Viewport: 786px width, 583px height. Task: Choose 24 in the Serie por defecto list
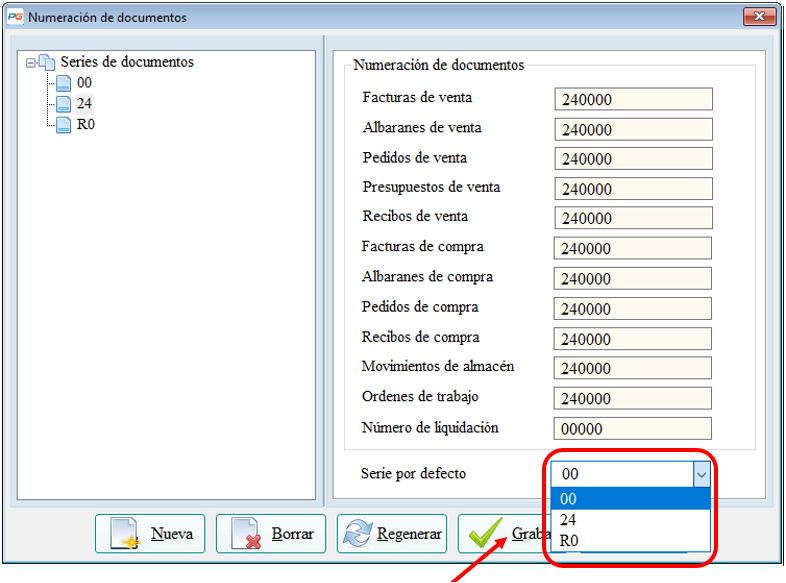[631, 520]
